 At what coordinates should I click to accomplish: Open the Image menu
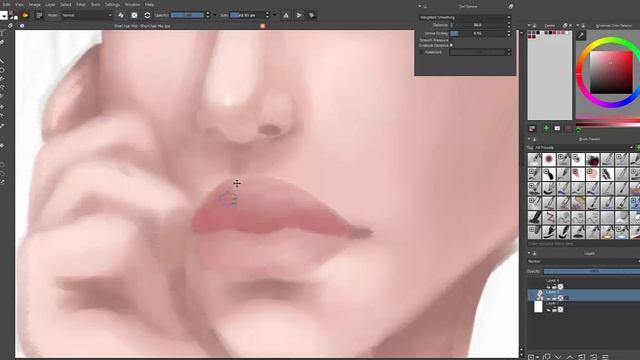[x=34, y=4]
